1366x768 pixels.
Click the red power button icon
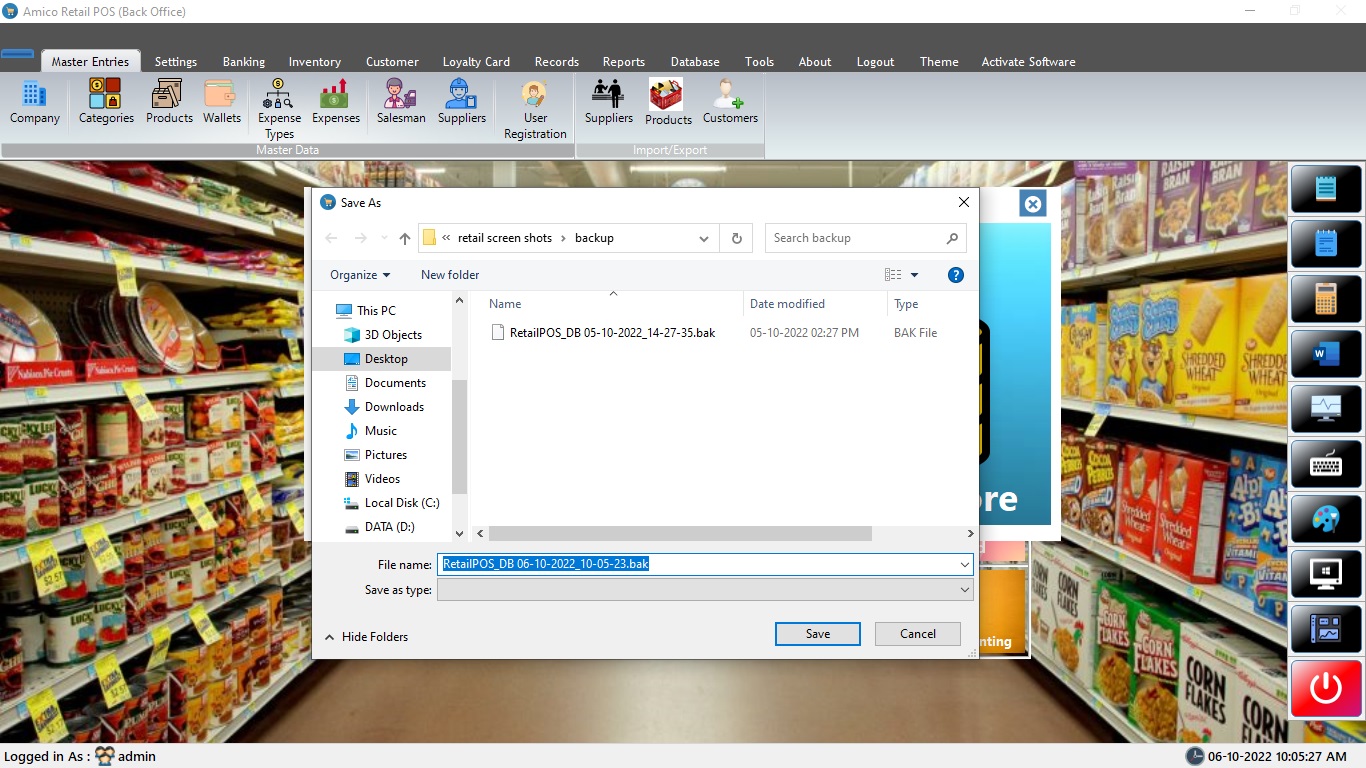click(1326, 688)
